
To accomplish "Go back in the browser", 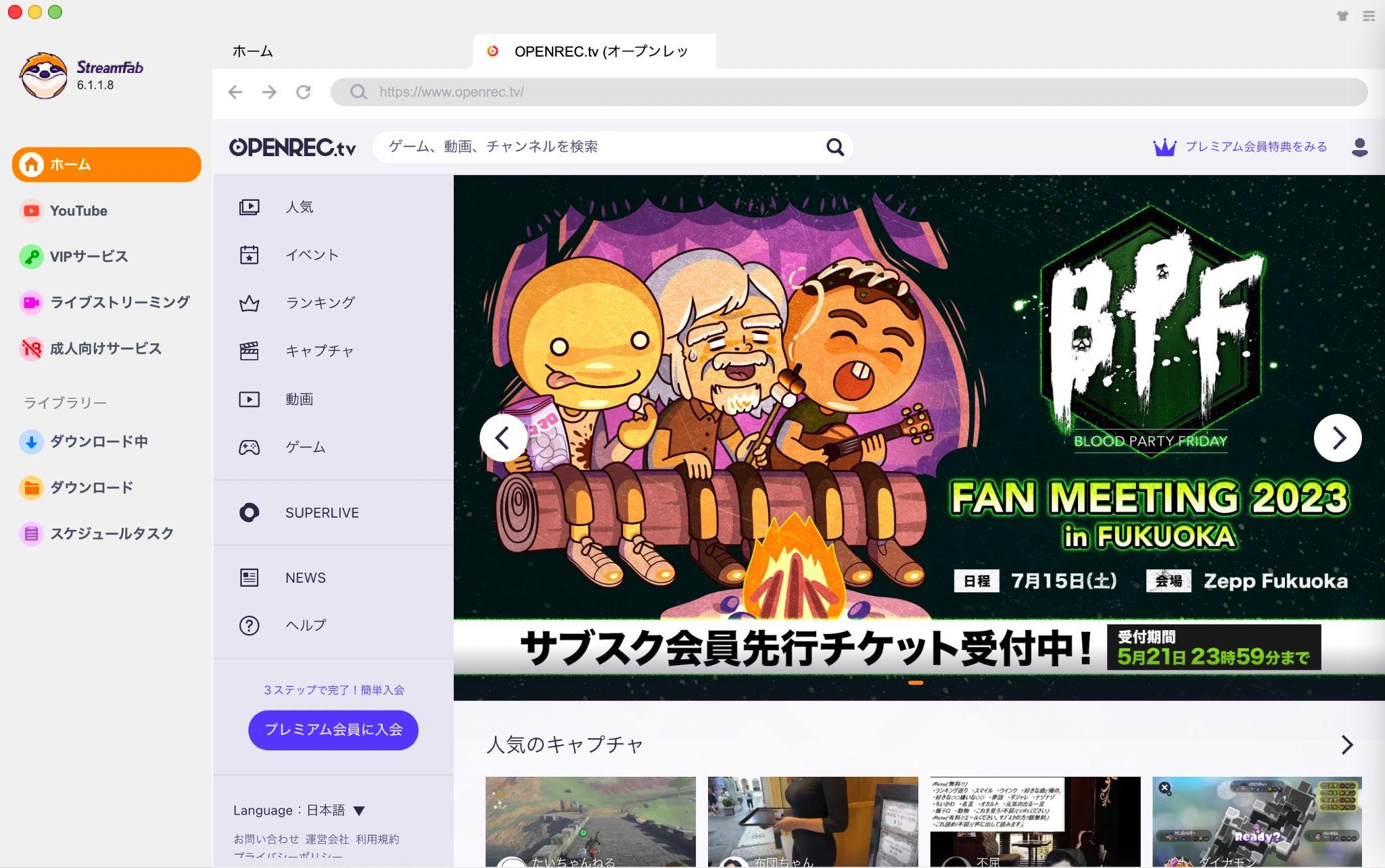I will pos(235,92).
